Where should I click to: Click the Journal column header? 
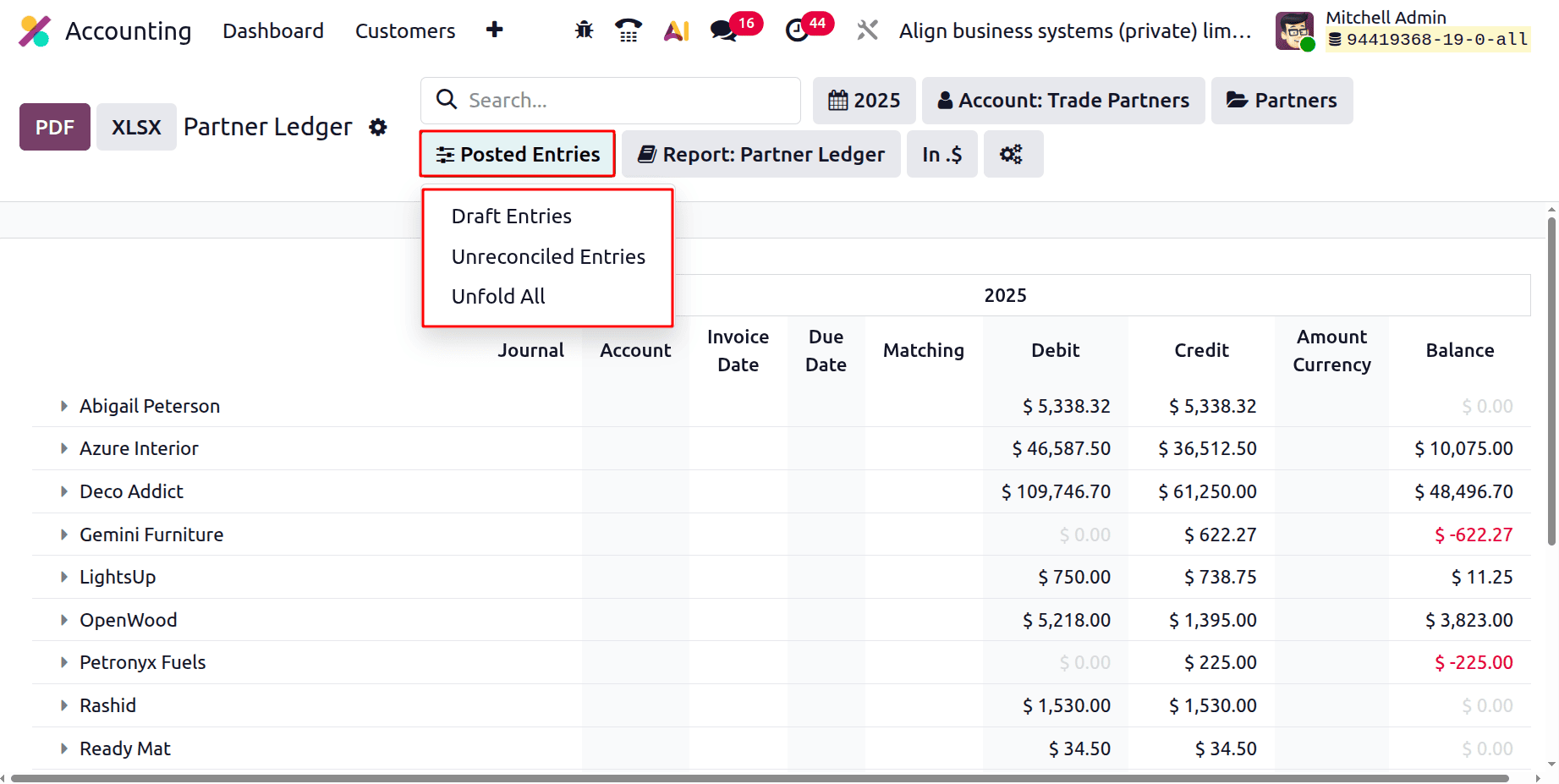tap(530, 351)
